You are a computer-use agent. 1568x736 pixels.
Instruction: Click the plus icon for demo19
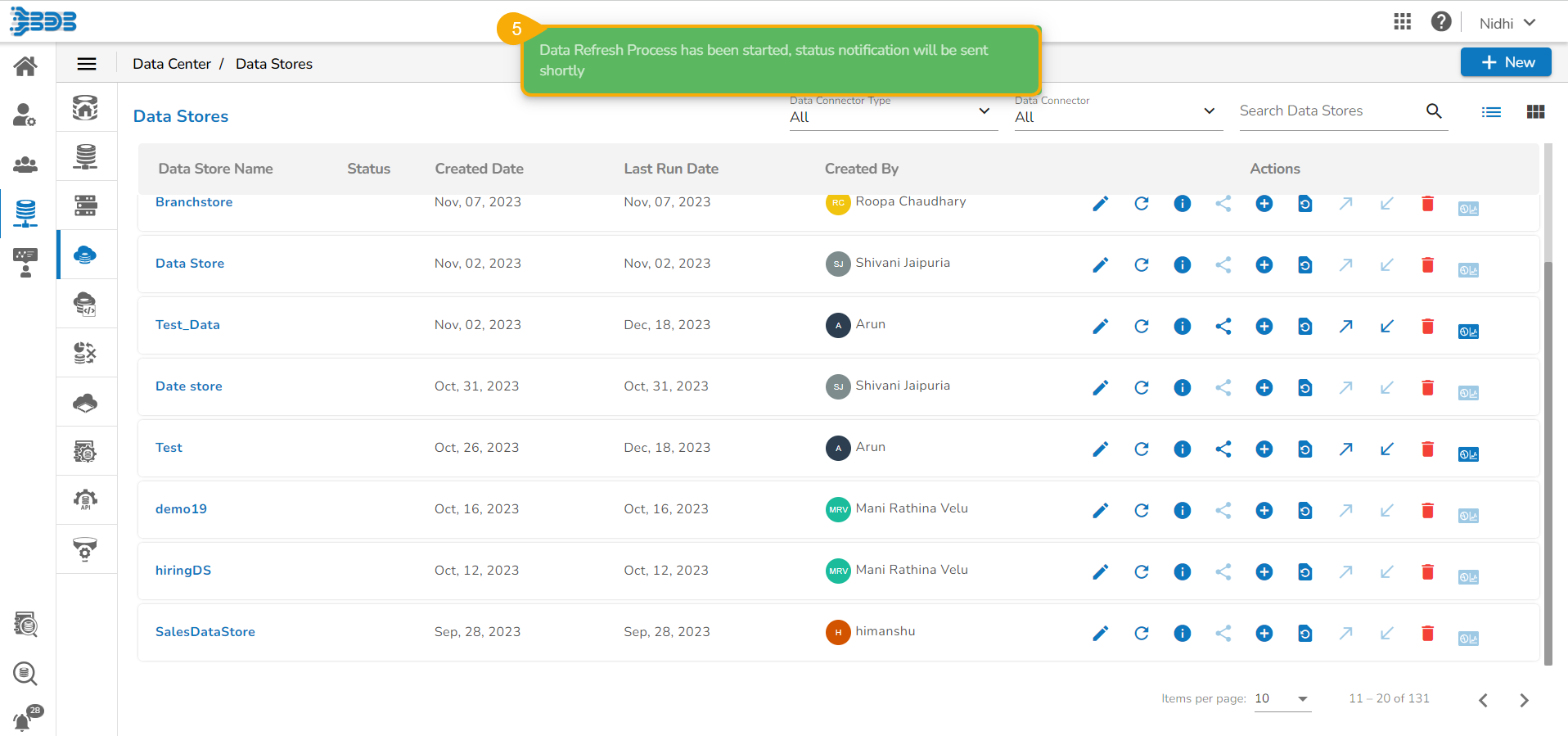(1264, 510)
